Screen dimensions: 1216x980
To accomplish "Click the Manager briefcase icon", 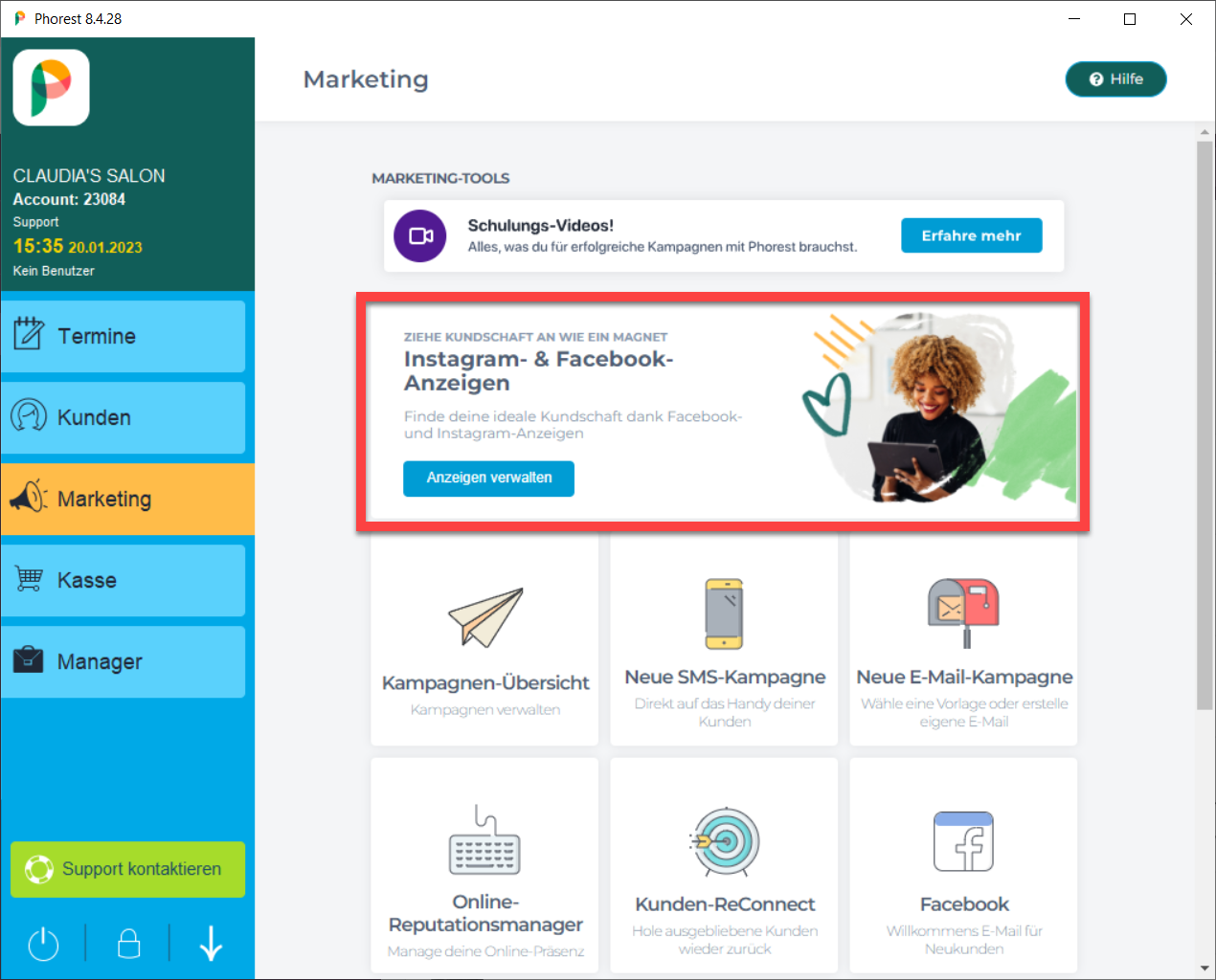I will [29, 659].
